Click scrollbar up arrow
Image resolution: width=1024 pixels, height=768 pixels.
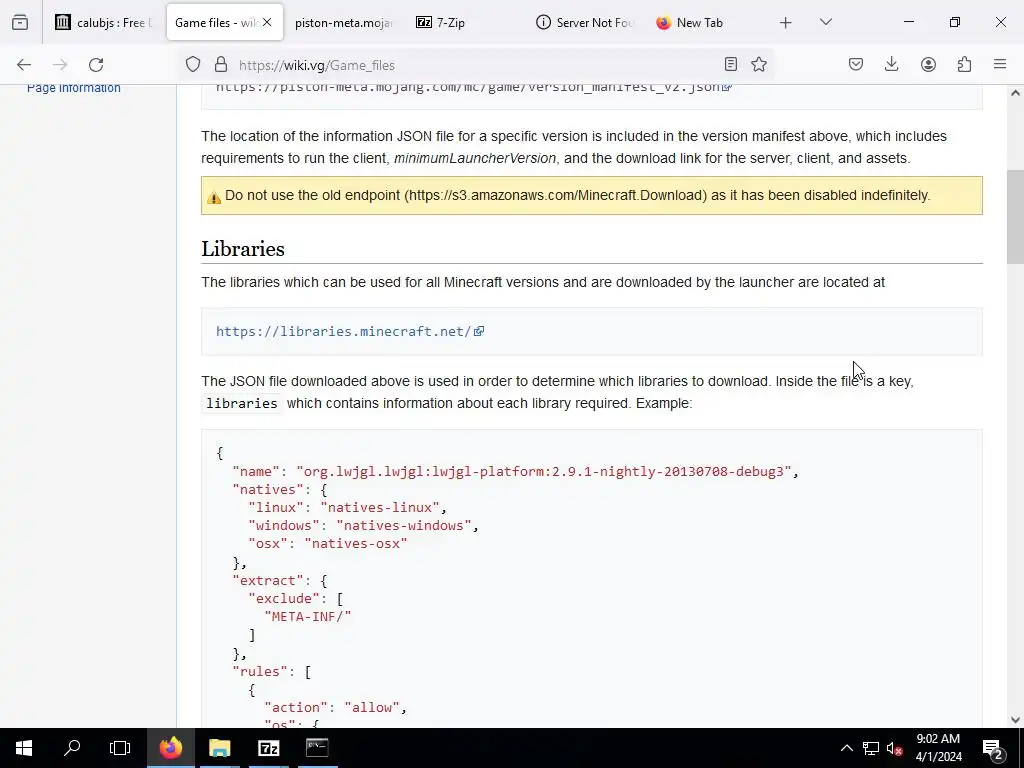[1015, 93]
